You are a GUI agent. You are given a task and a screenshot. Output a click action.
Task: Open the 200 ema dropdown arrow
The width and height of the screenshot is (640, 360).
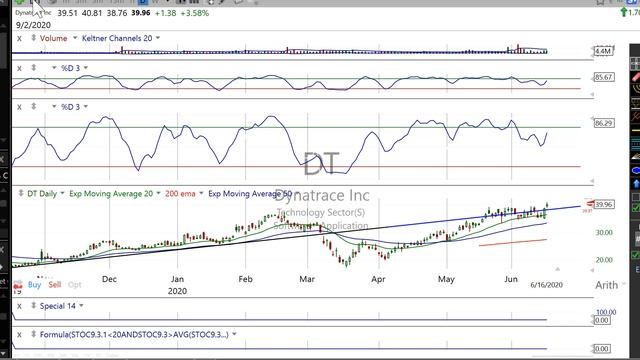201,193
